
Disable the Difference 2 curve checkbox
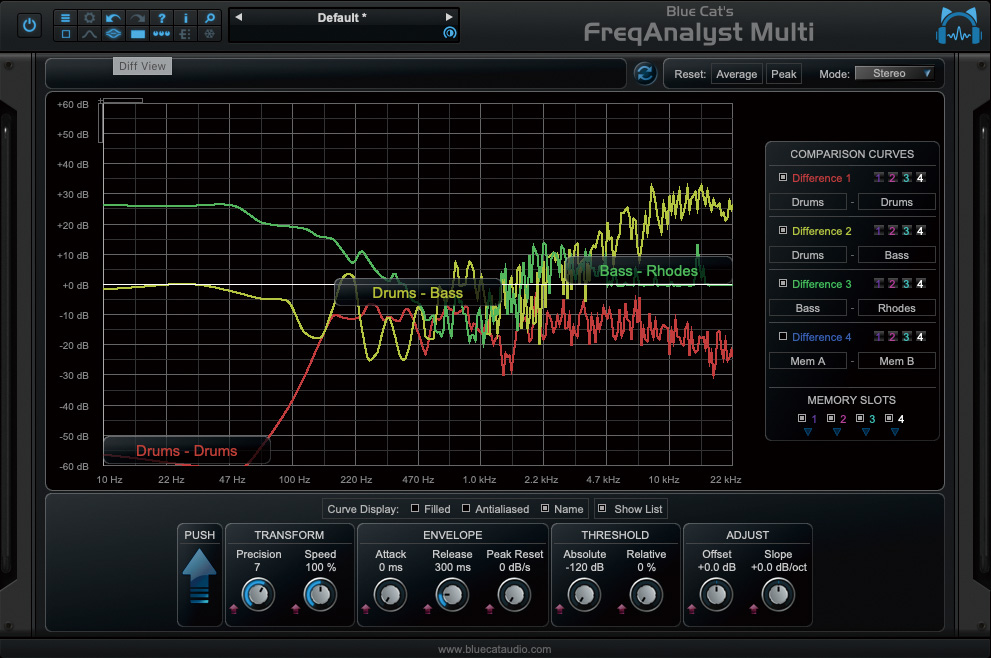pyautogui.click(x=782, y=231)
